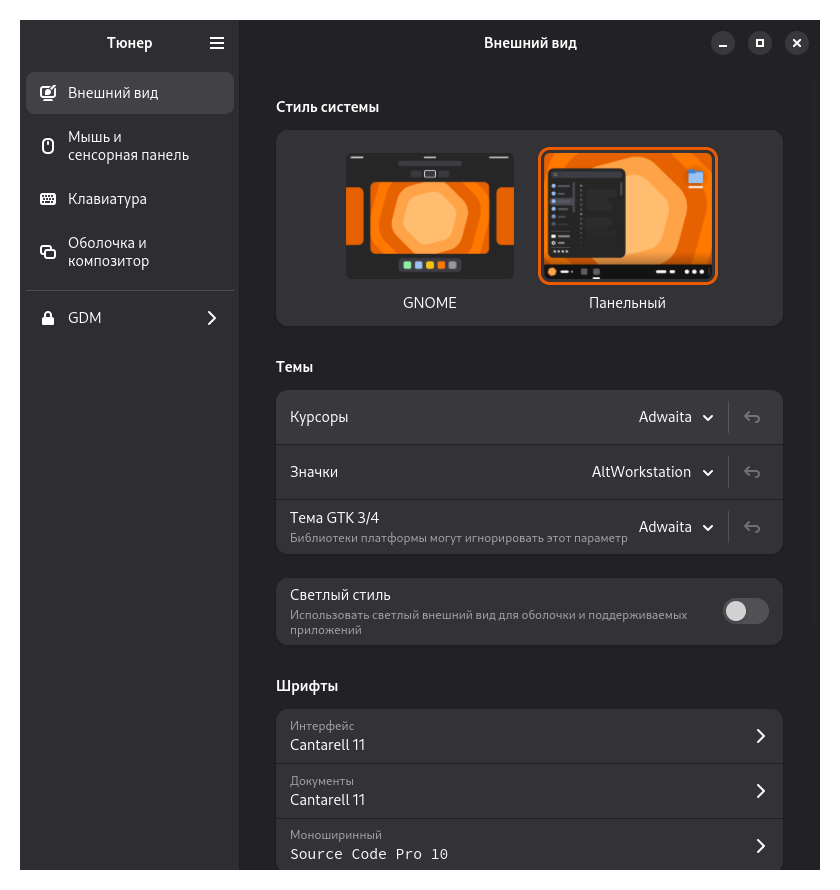Minimize the Тюнер window

point(723,43)
